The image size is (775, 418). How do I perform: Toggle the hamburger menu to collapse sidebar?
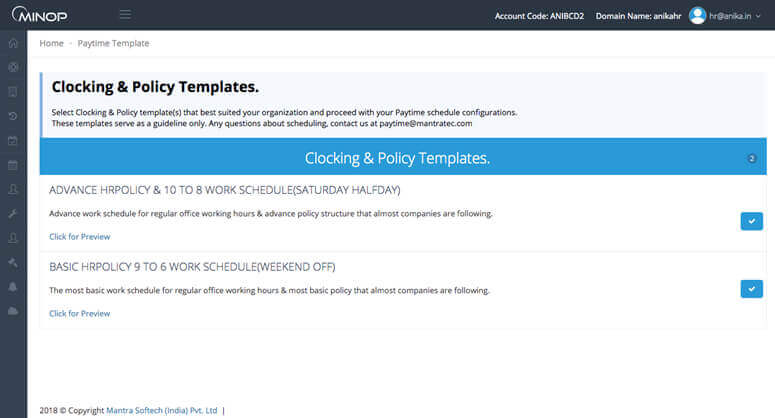125,15
